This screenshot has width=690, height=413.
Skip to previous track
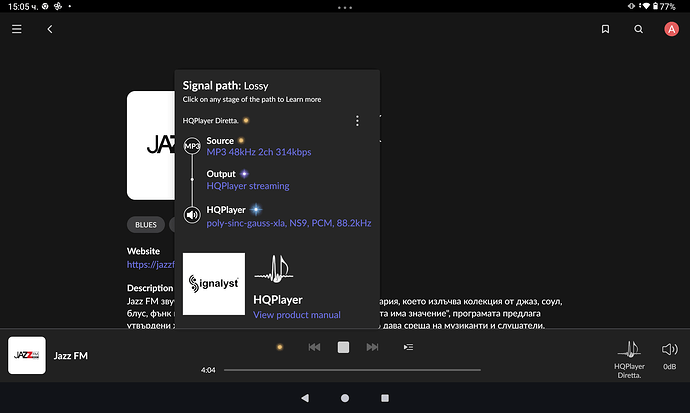pos(314,347)
